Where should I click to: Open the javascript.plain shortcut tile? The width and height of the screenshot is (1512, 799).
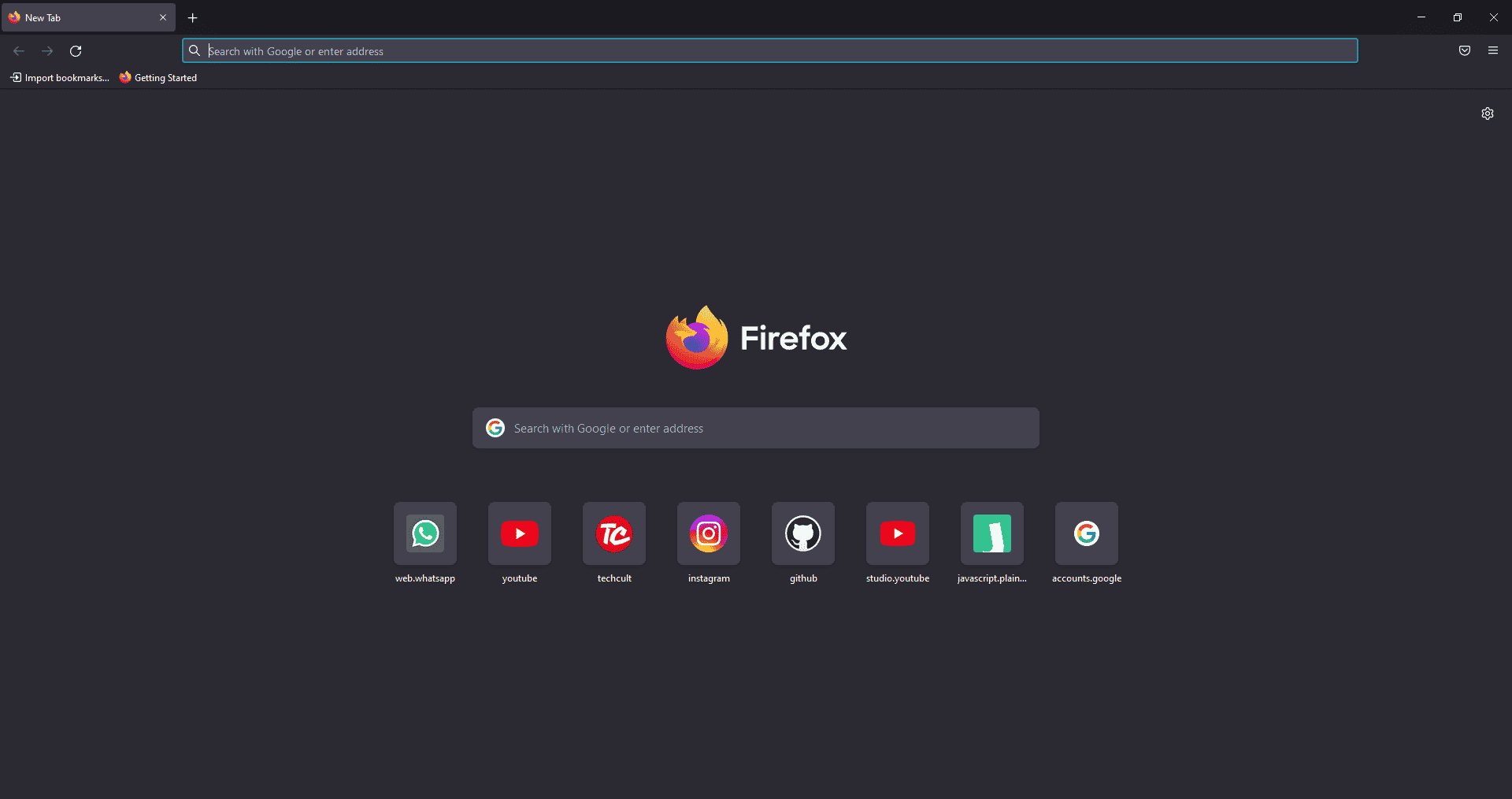pos(992,533)
